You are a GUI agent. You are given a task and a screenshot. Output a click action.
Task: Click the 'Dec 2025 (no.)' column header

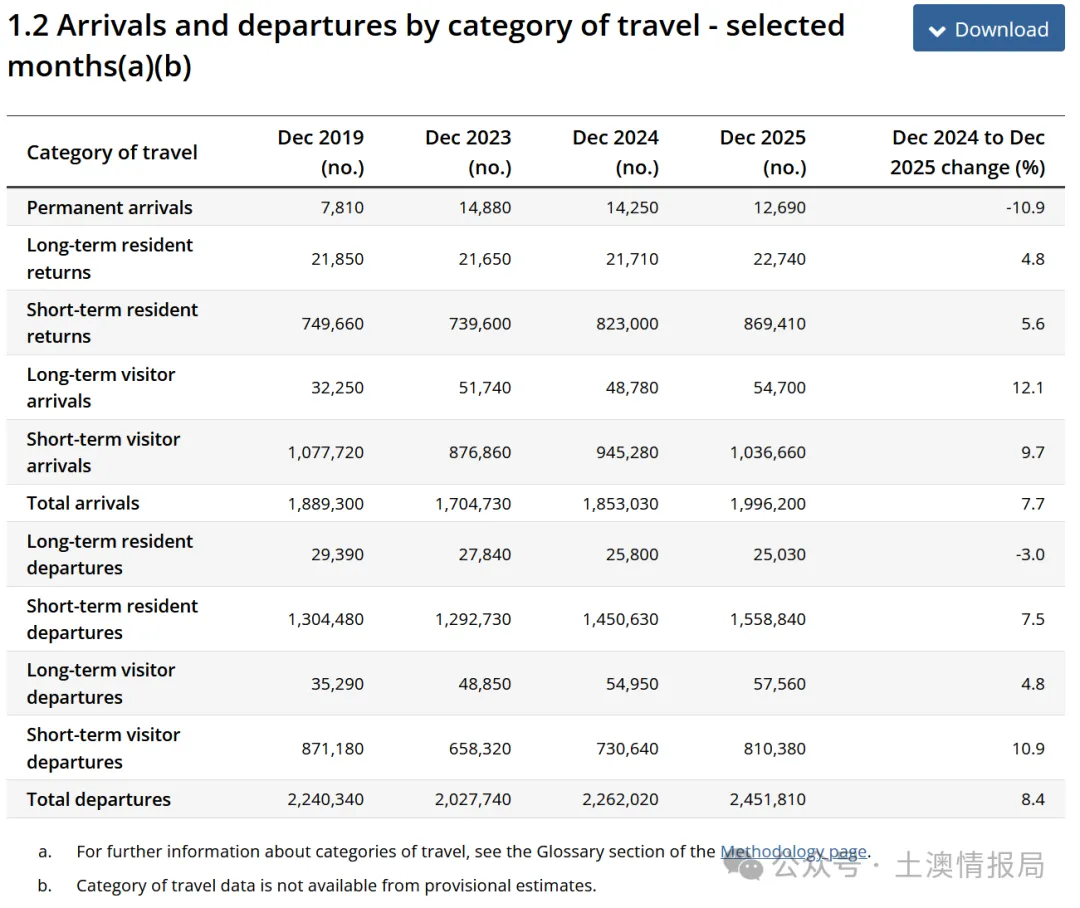coord(762,152)
